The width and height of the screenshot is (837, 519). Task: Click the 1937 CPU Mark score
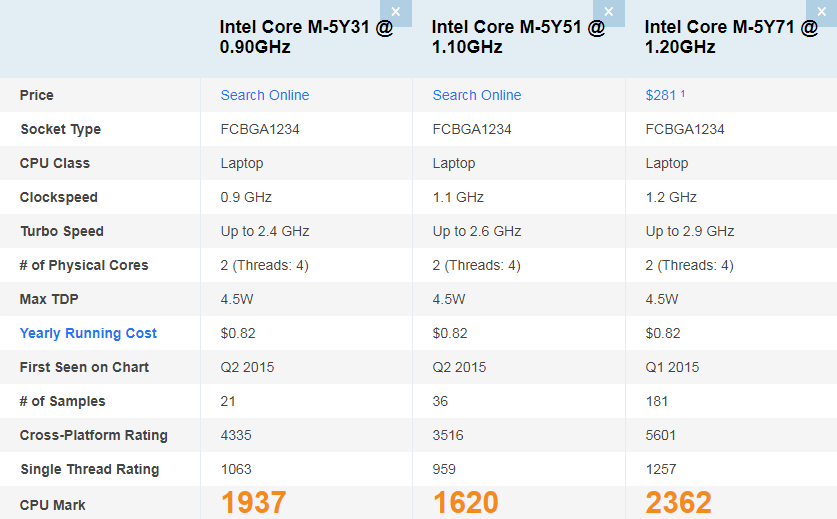pyautogui.click(x=254, y=502)
